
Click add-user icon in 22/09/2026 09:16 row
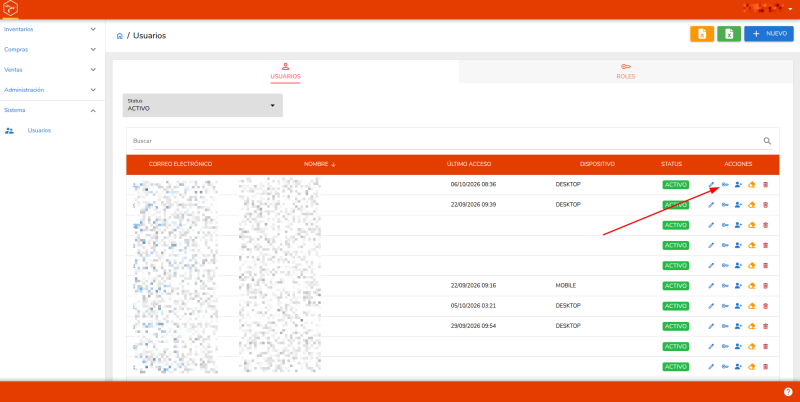[x=738, y=286]
